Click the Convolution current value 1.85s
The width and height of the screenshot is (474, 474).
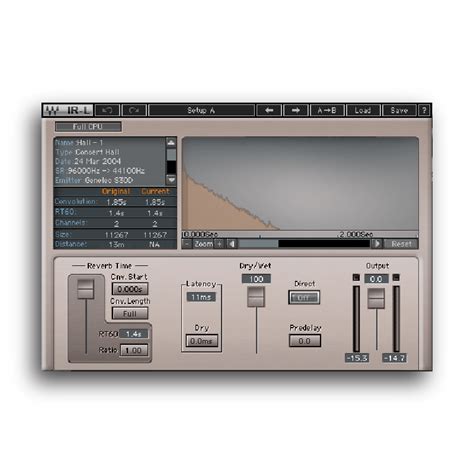click(155, 202)
